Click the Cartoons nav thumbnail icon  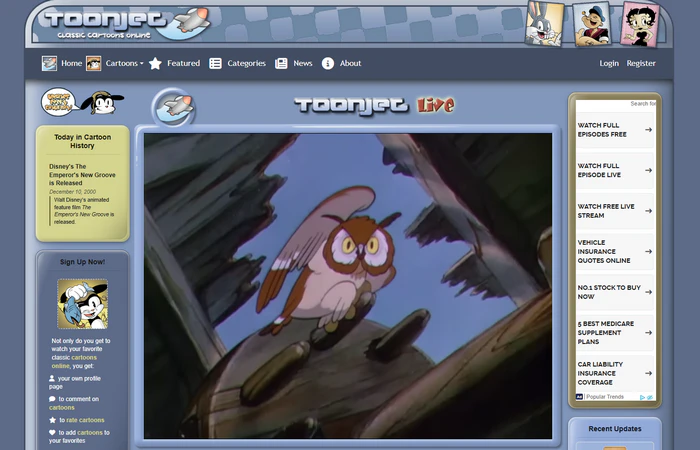93,63
